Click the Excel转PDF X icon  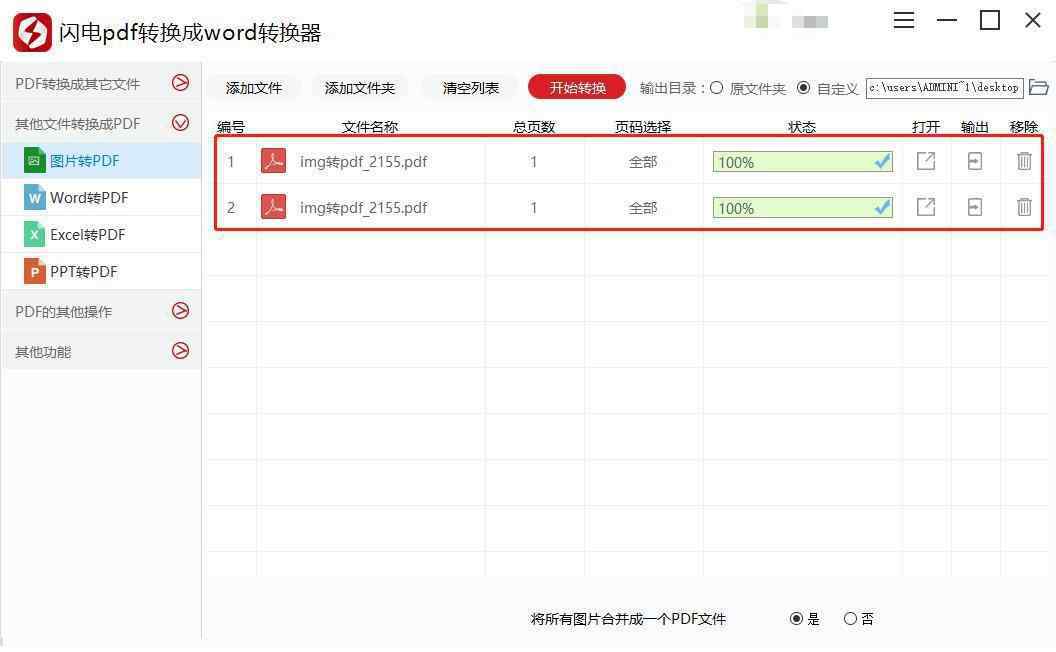click(x=34, y=234)
